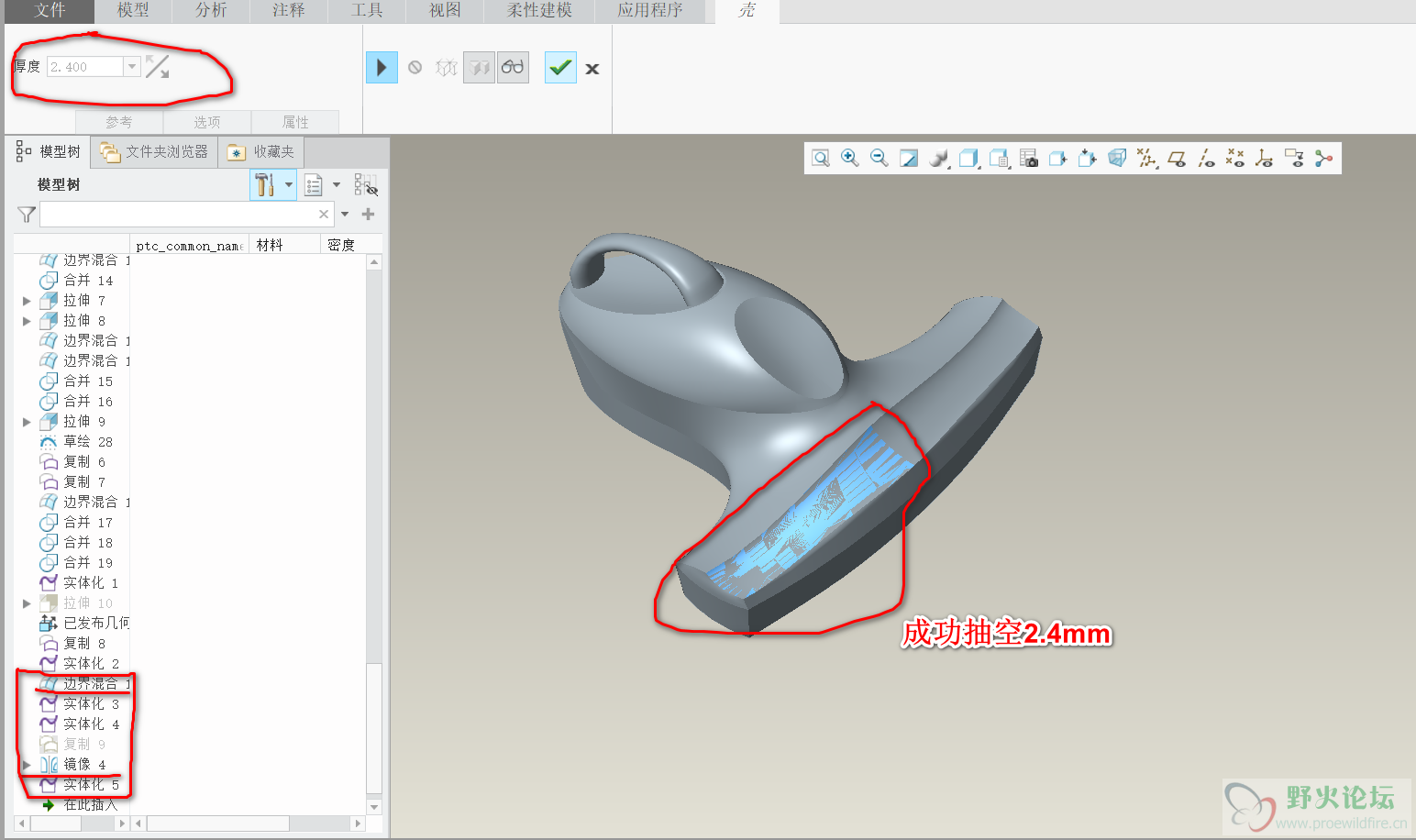The height and width of the screenshot is (840, 1416).
Task: Open the search options dropdown arrow
Action: pyautogui.click(x=345, y=215)
